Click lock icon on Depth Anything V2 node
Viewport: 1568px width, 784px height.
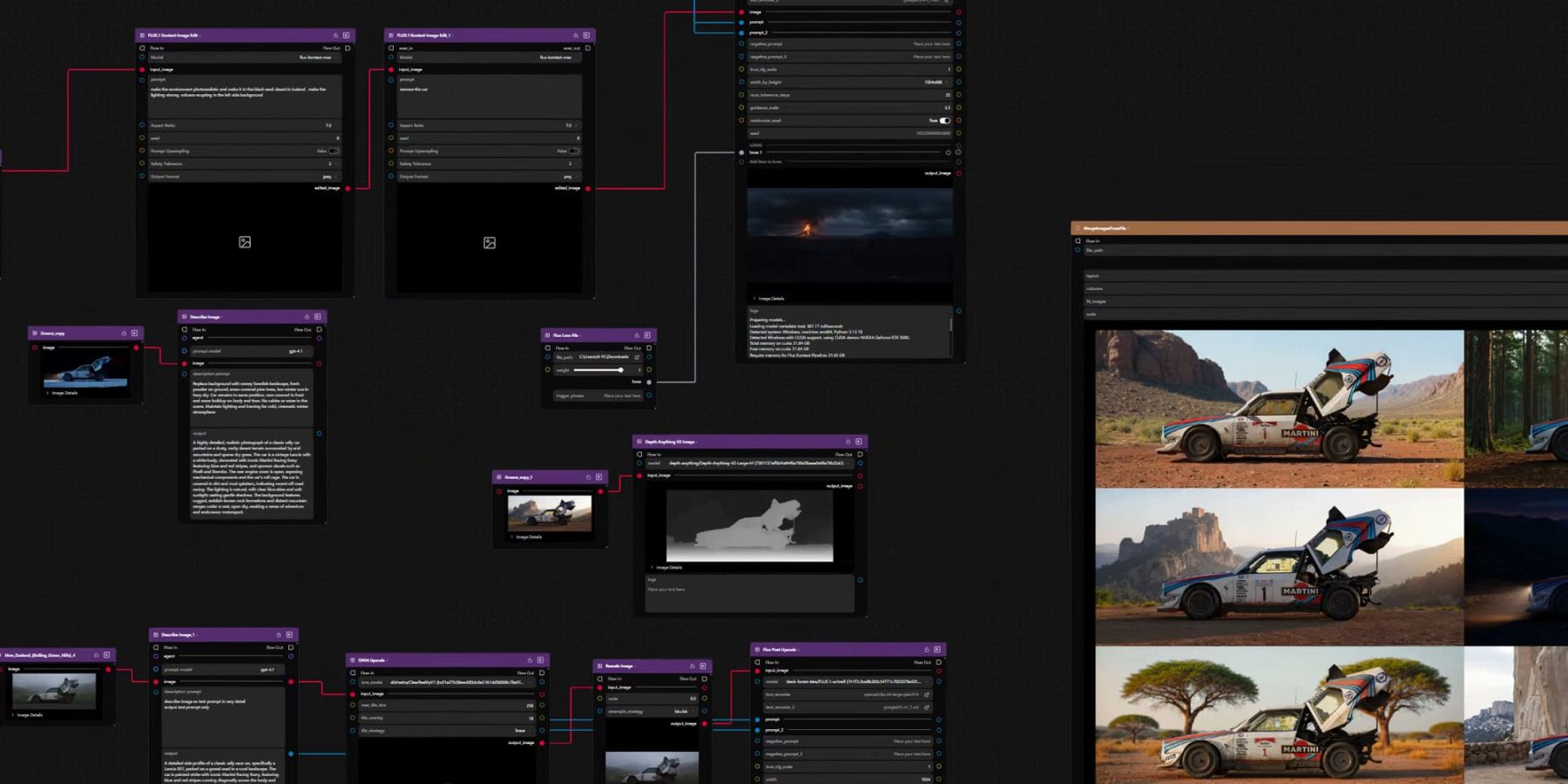point(848,442)
